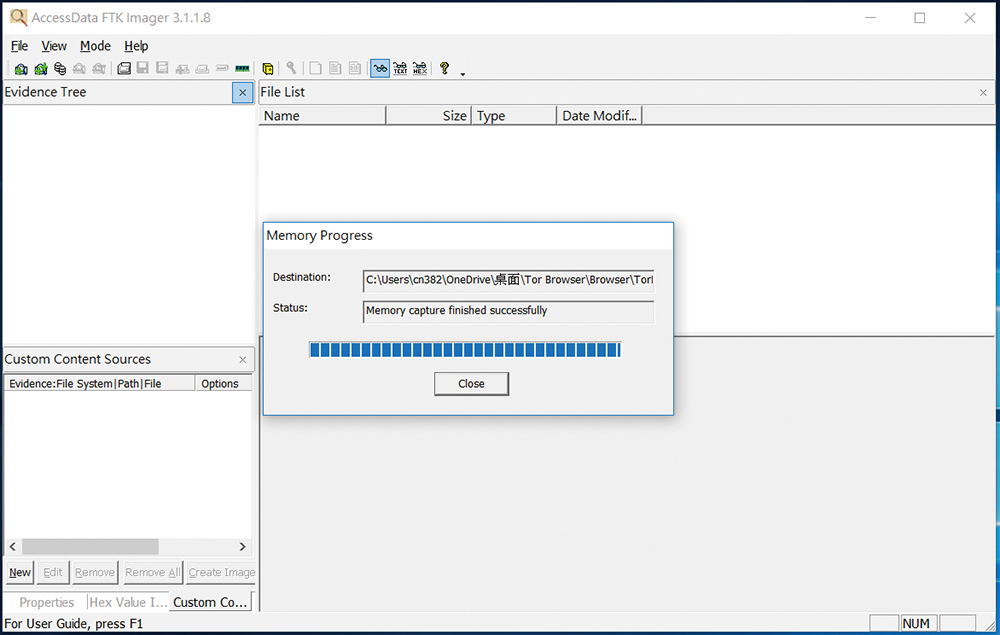Click the Status text field
1000x635 pixels.
[x=508, y=311]
